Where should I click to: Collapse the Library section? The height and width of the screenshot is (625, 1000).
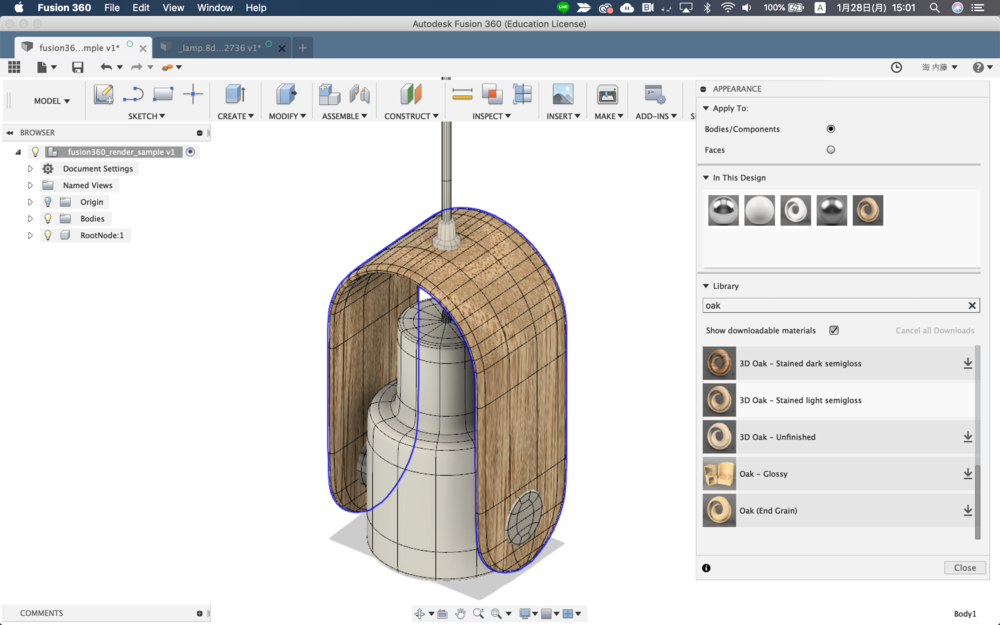point(706,286)
